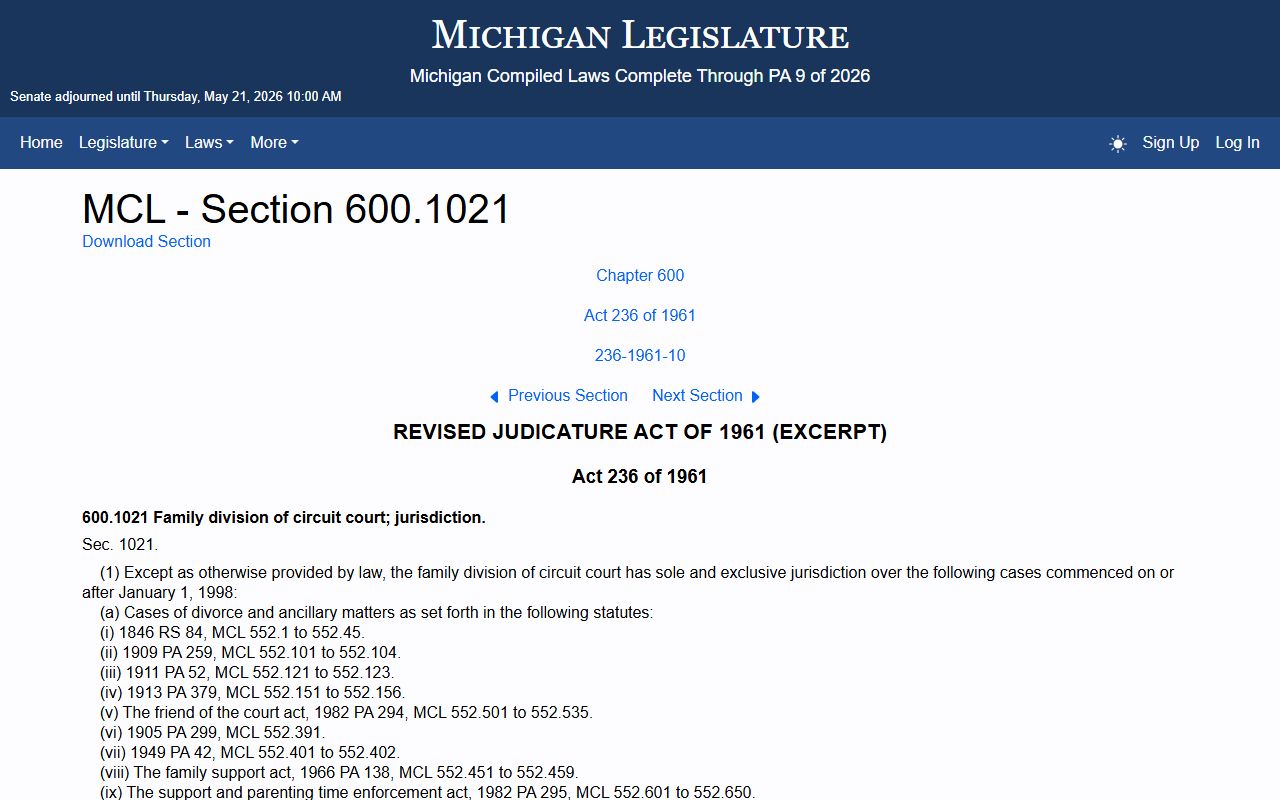Open the Log In page

(x=1237, y=143)
